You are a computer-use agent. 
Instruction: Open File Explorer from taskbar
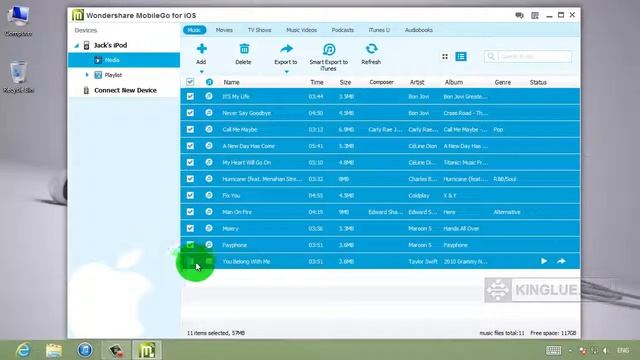(x=54, y=350)
